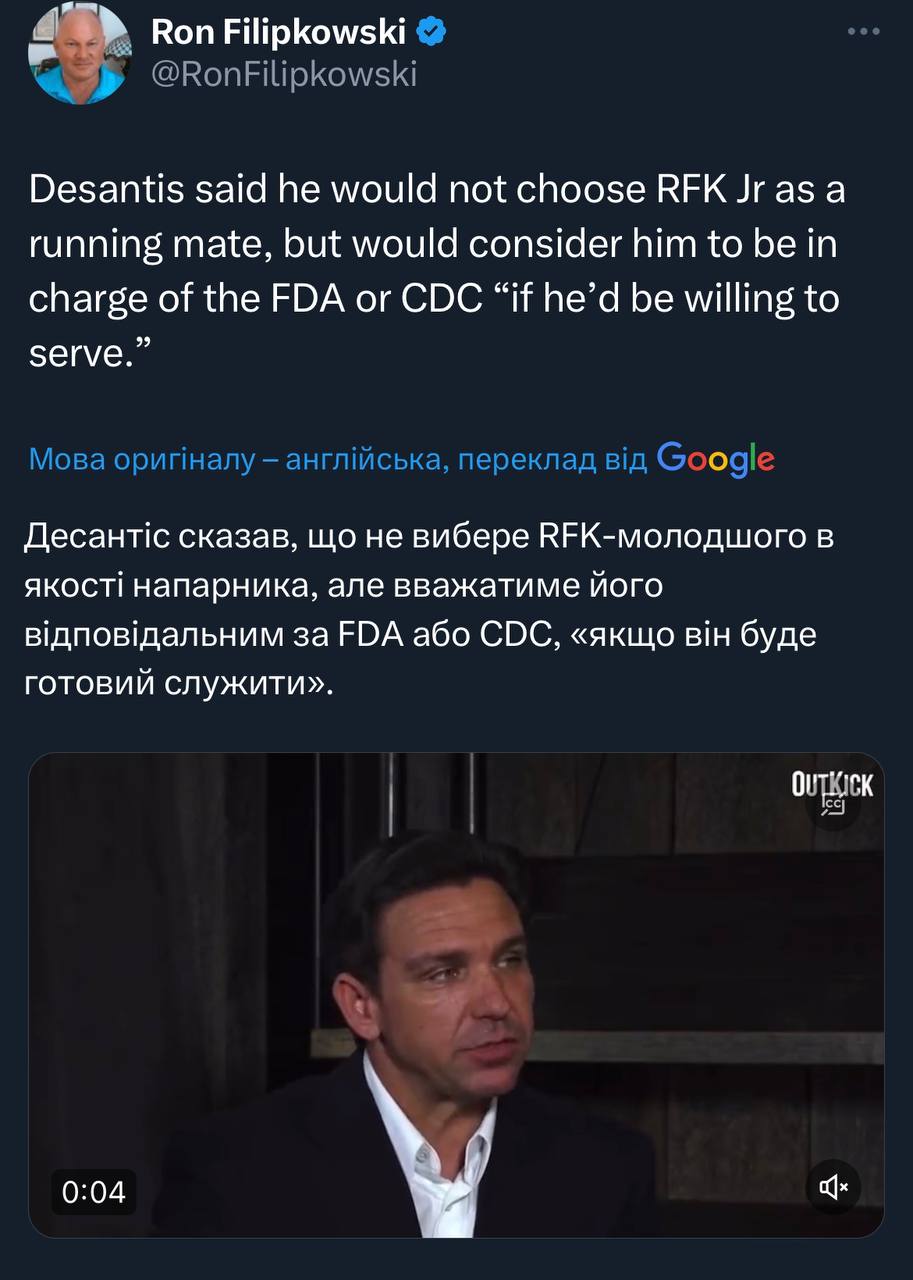Click the OutKick watermark on the video
The image size is (913, 1280).
(x=832, y=784)
